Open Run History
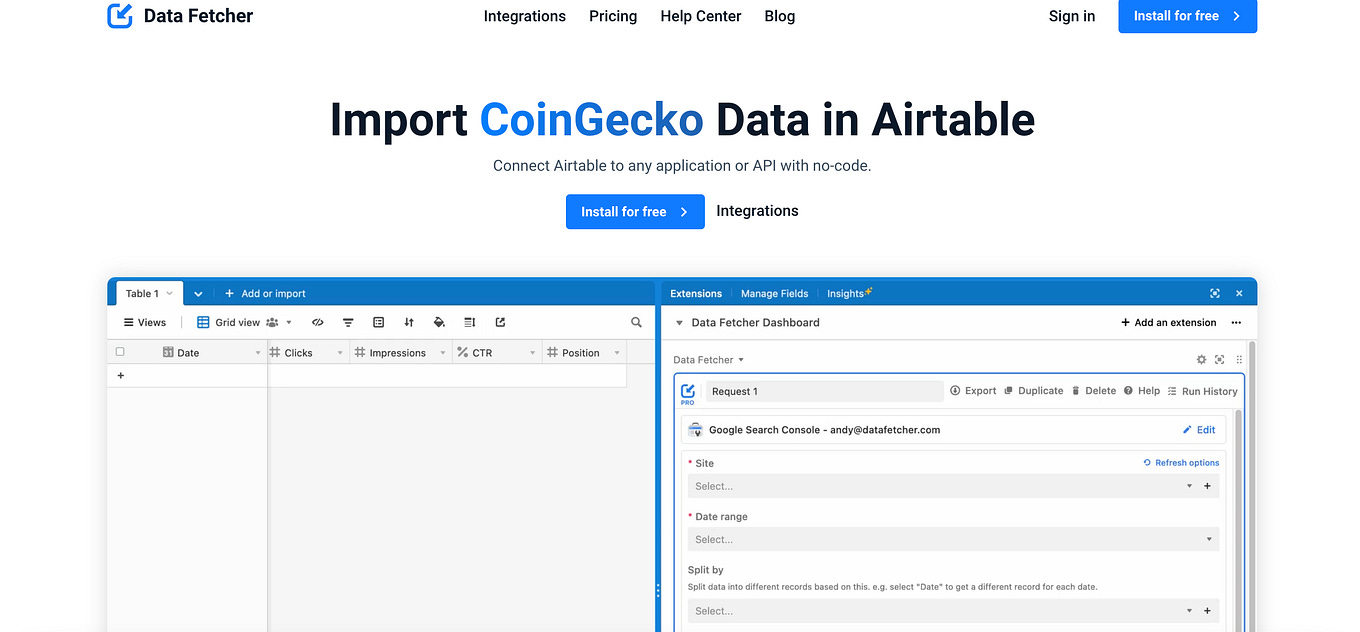 (x=1202, y=391)
